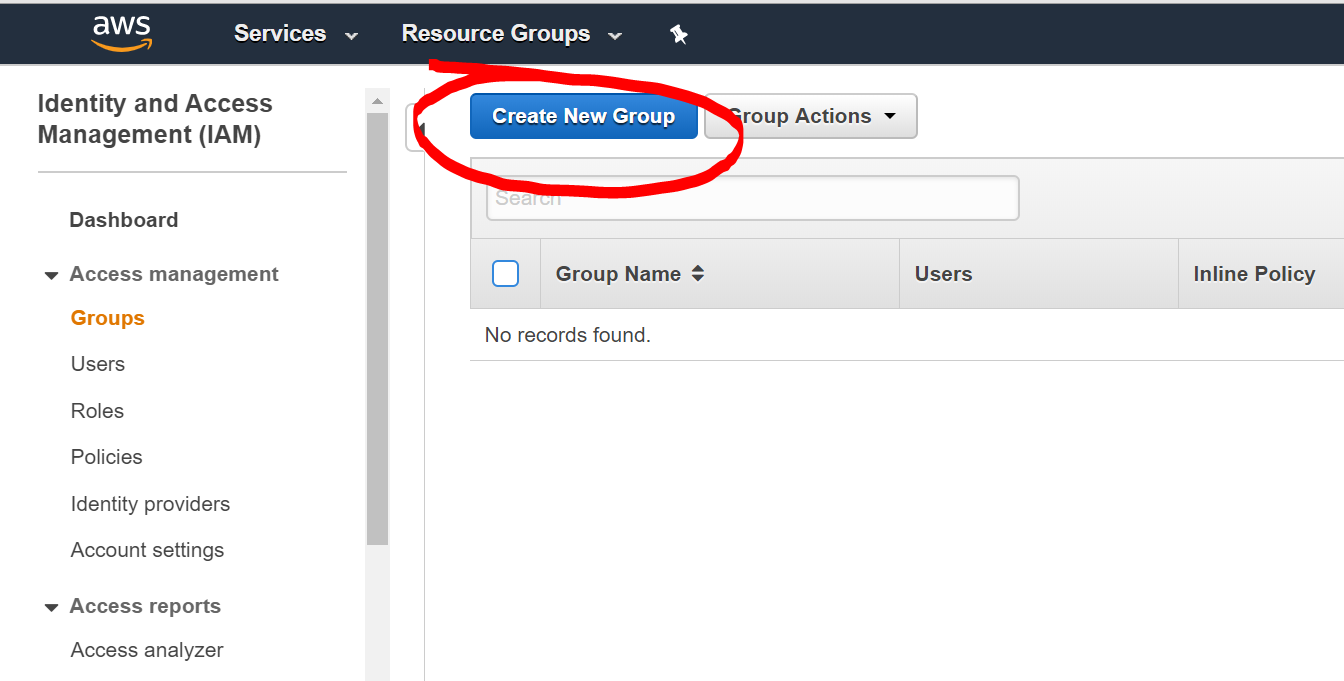Open Account settings in sidebar
Screen dimensions: 1344x681
click(x=147, y=550)
